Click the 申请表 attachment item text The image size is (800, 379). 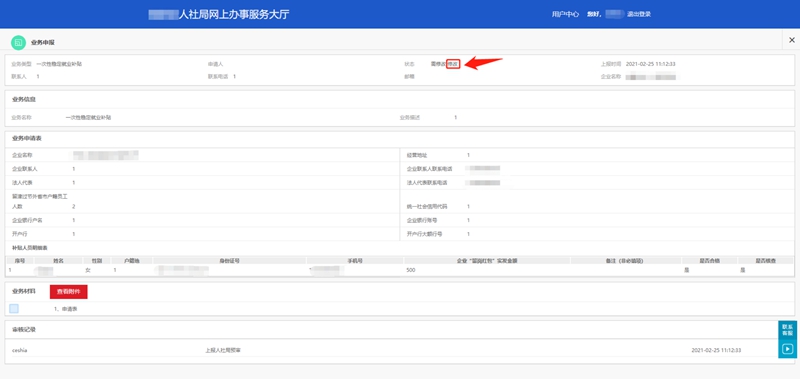(65, 309)
